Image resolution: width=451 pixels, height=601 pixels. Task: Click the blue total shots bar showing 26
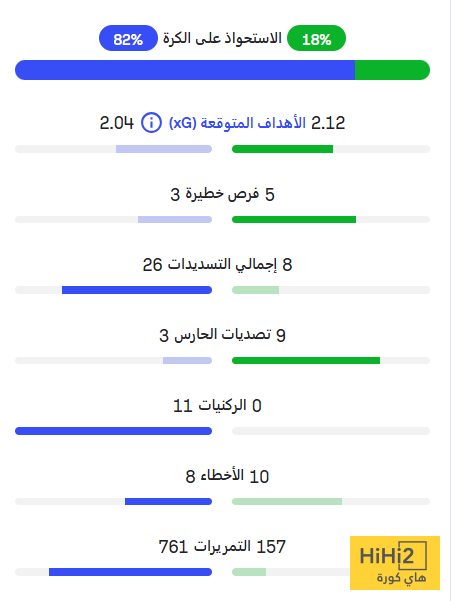click(137, 290)
